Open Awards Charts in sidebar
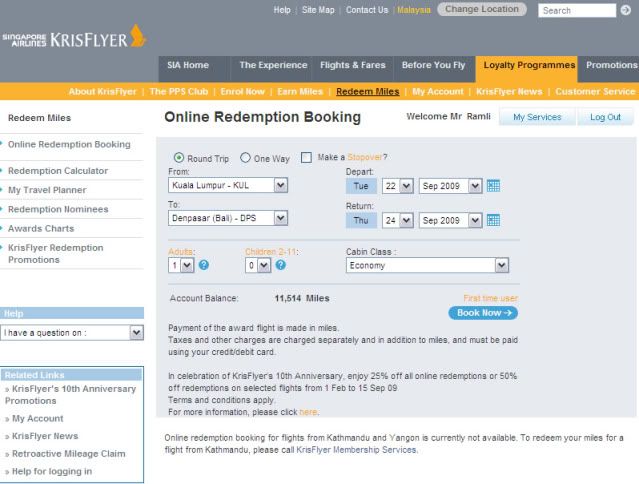The image size is (639, 484). pos(41,229)
